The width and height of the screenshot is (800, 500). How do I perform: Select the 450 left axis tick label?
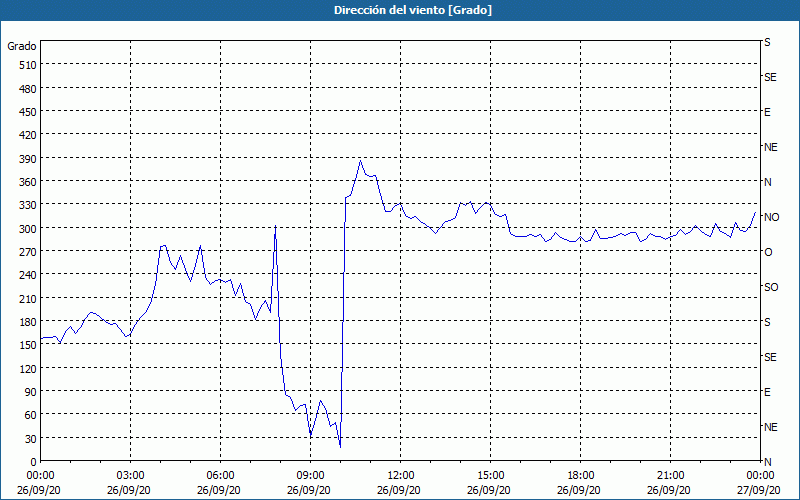[29, 112]
